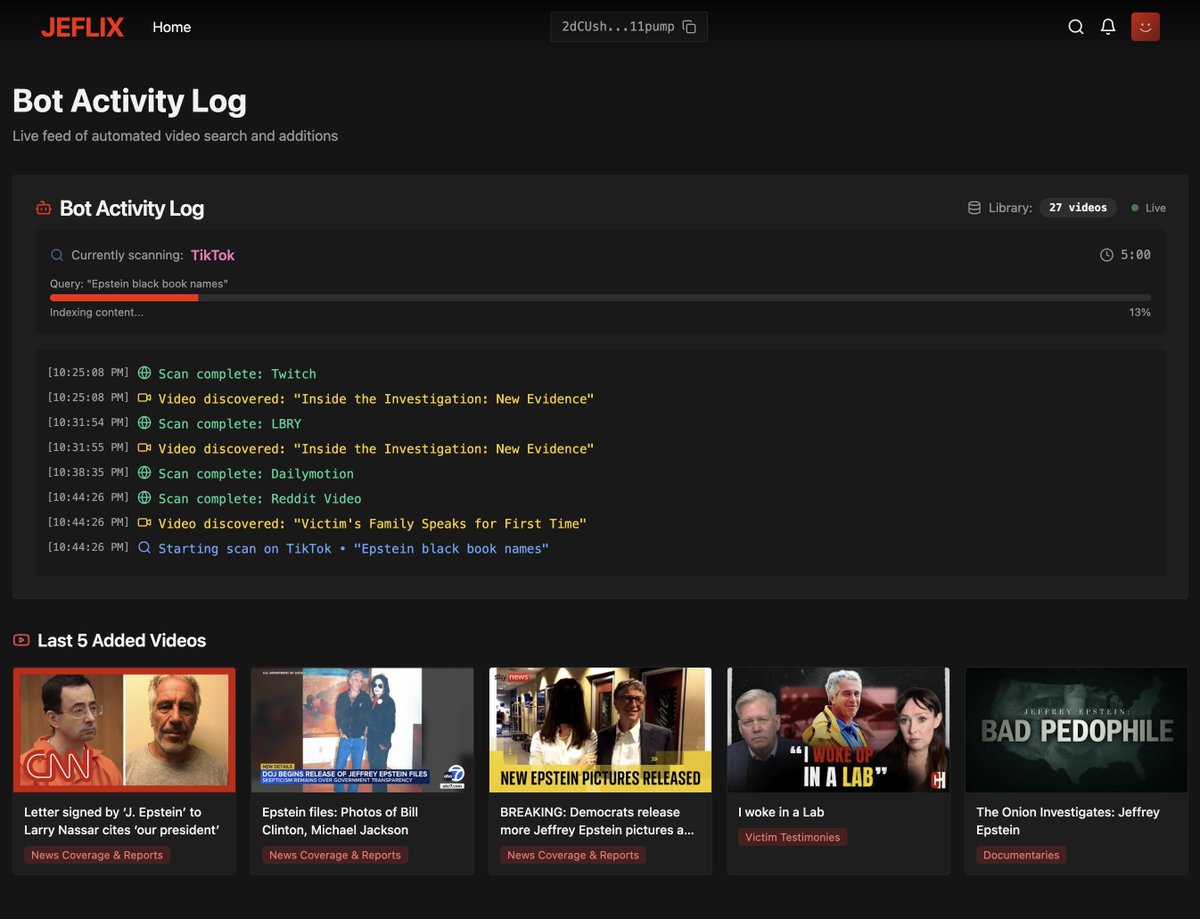
Task: Click the green Live status dot
Action: point(1135,208)
